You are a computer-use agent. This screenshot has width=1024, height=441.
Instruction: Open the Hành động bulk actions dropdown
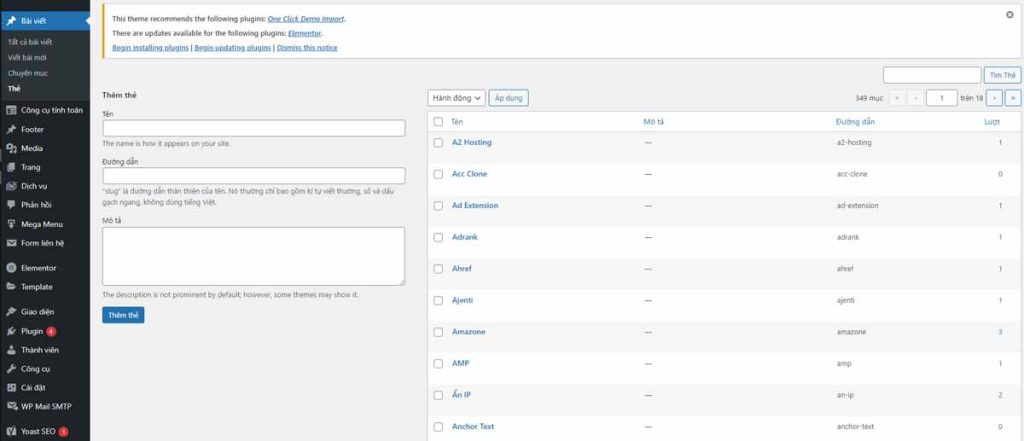456,98
